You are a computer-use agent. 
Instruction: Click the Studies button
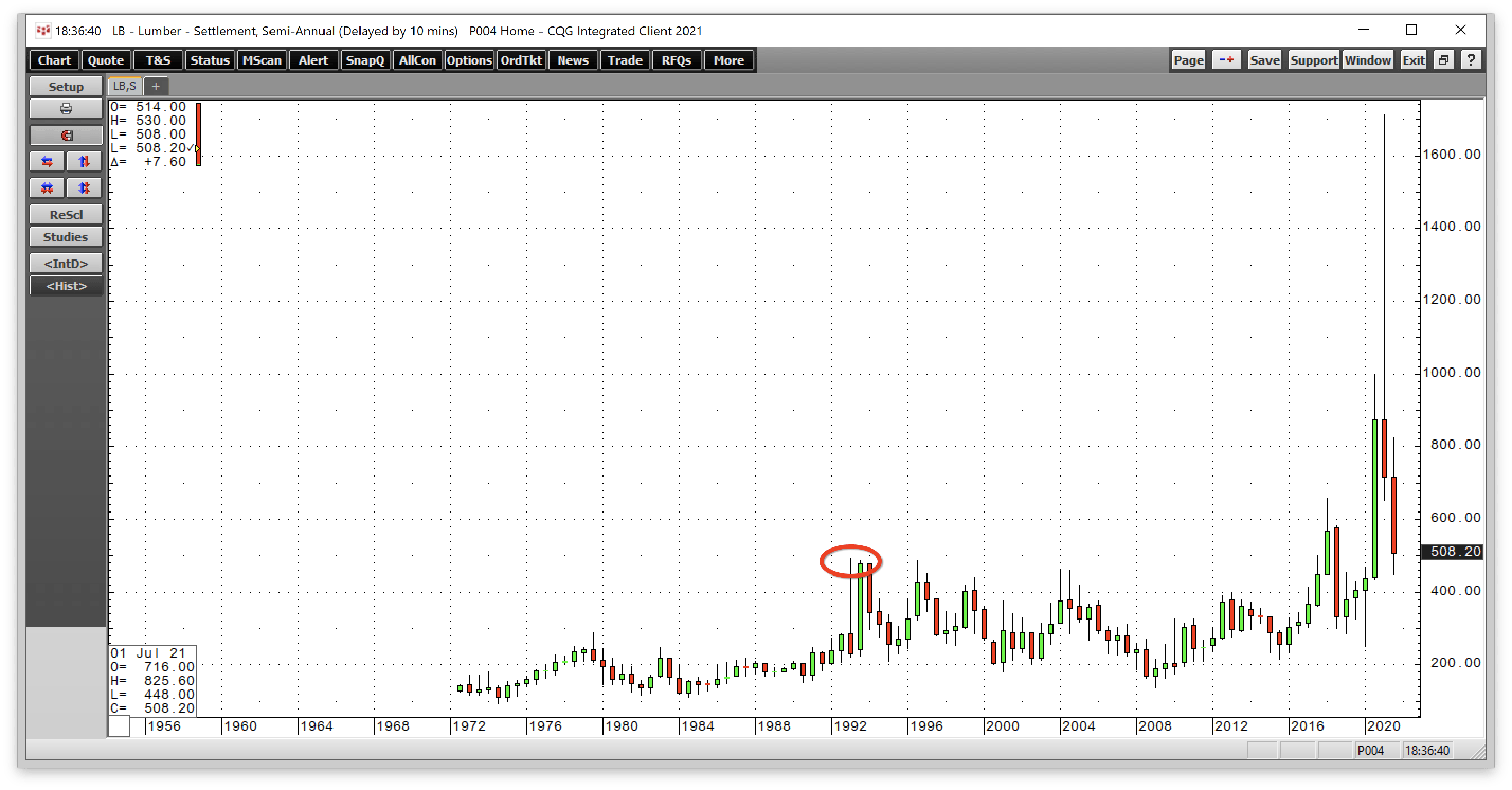click(x=66, y=237)
